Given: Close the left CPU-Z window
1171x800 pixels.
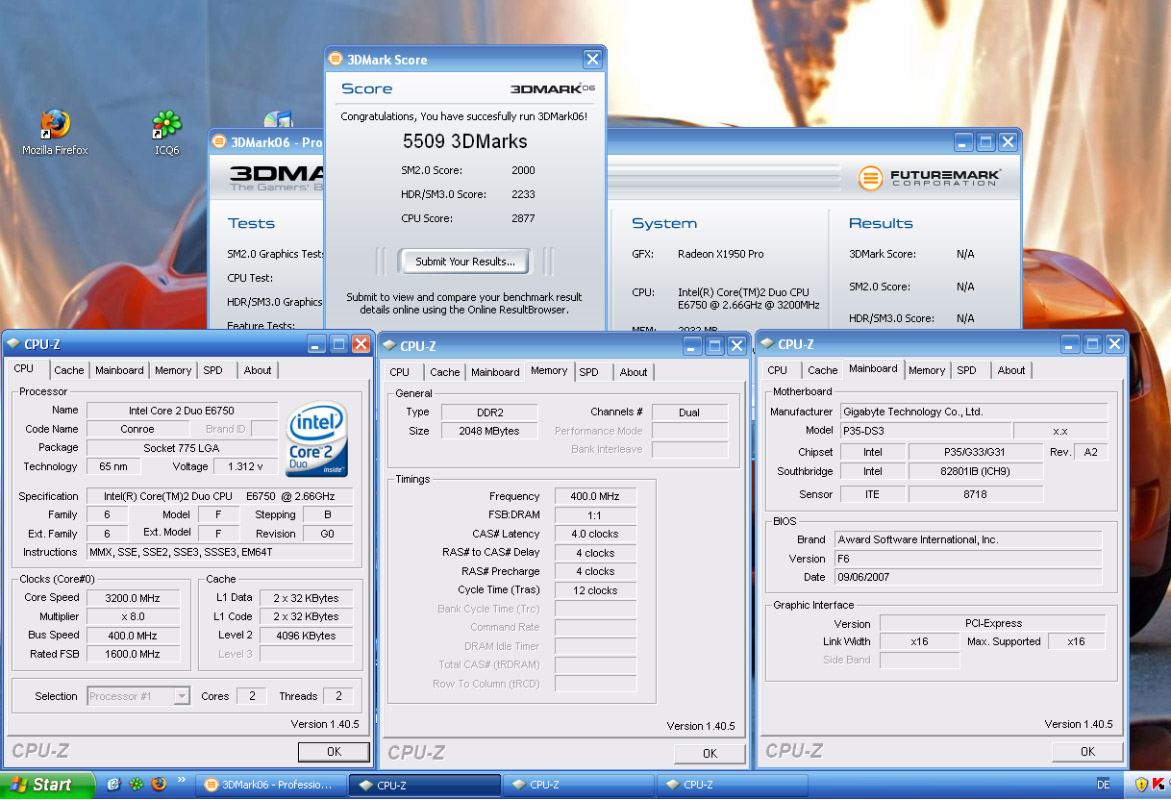Looking at the screenshot, I should tap(361, 344).
